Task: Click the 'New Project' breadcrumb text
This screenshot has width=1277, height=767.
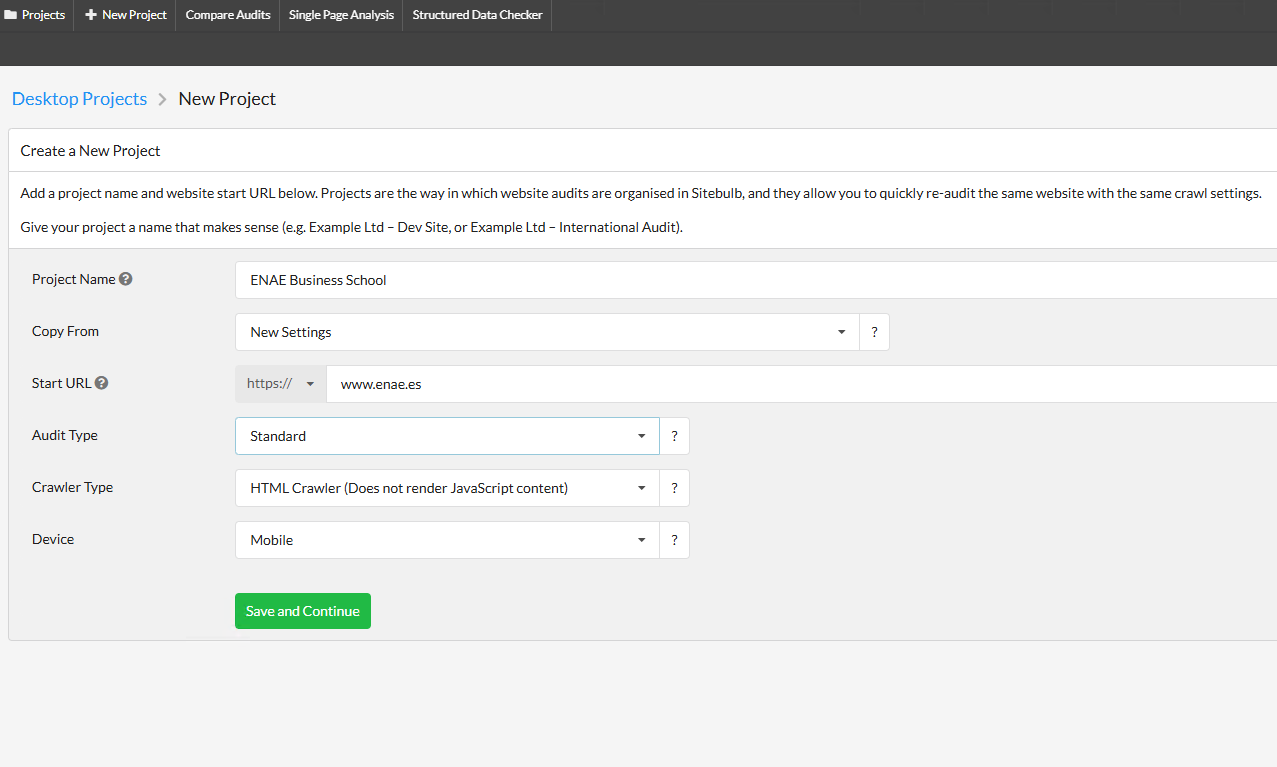Action: click(227, 99)
